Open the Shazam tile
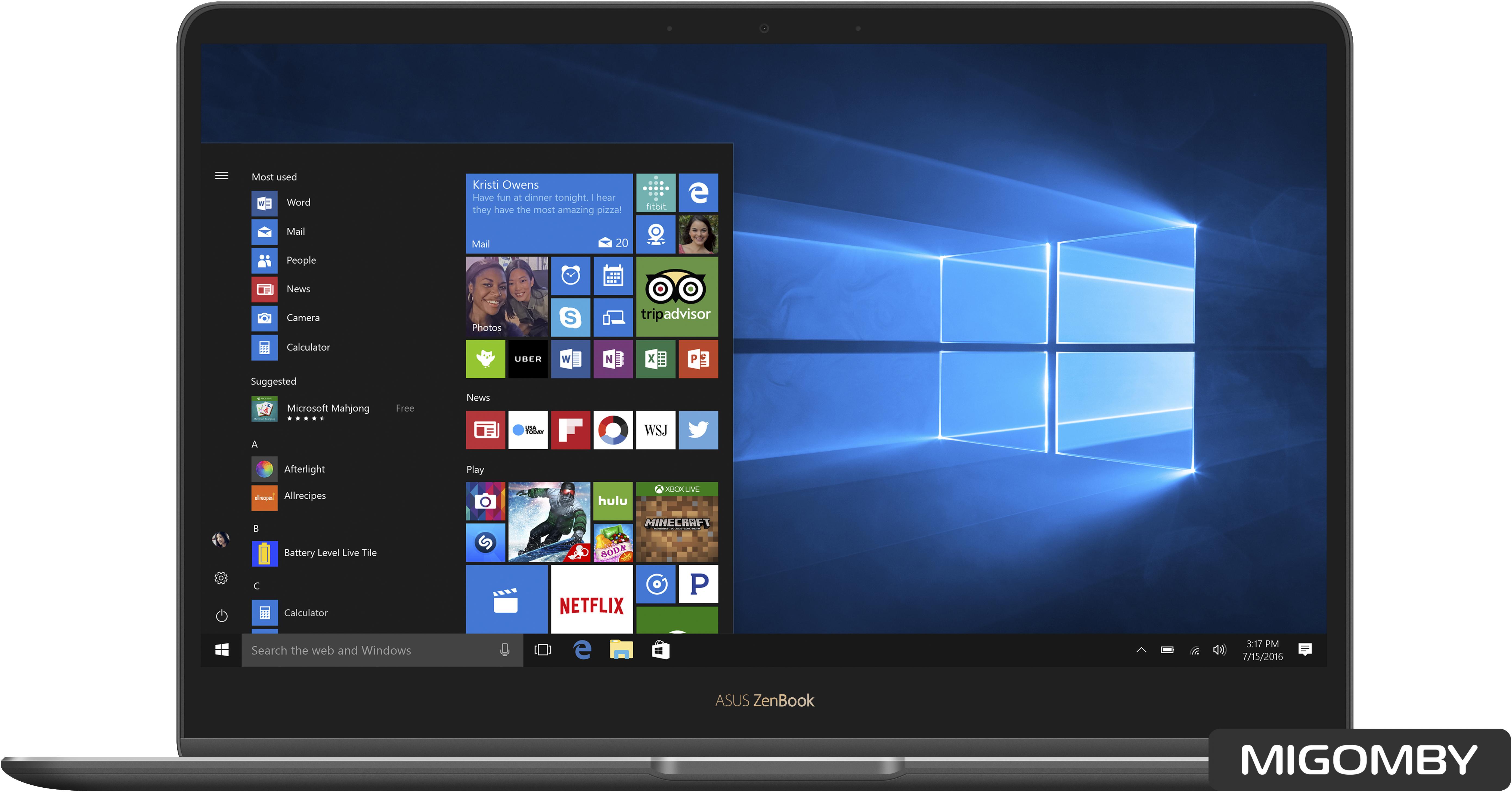Viewport: 1512px width, 792px height. pyautogui.click(x=485, y=543)
